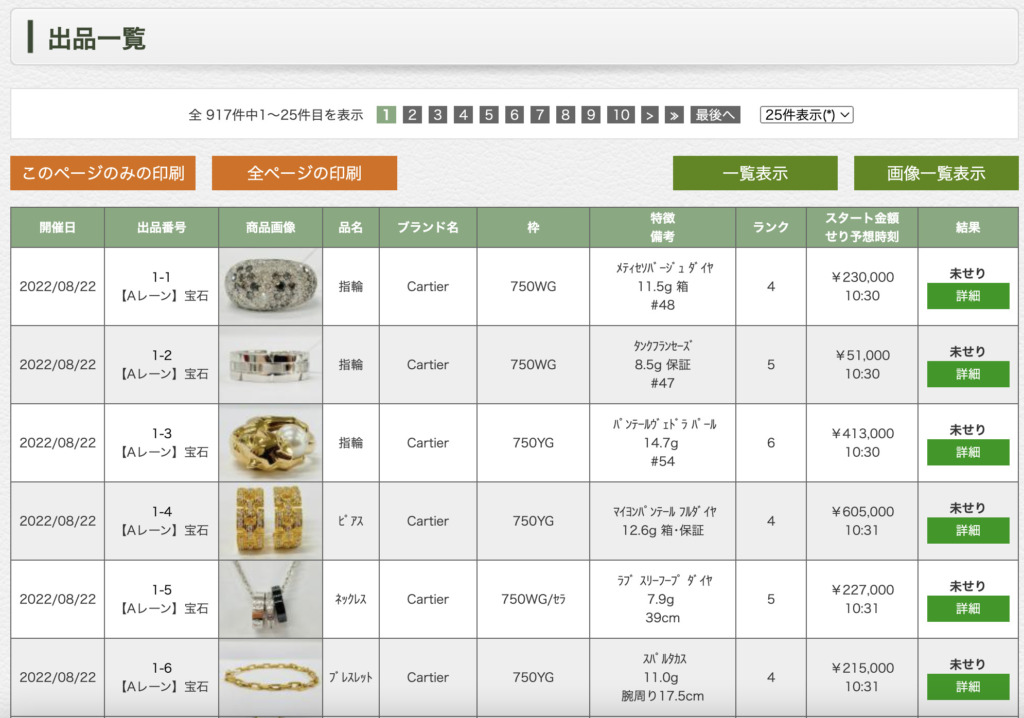Click the single arrow next-page button

coord(649,115)
